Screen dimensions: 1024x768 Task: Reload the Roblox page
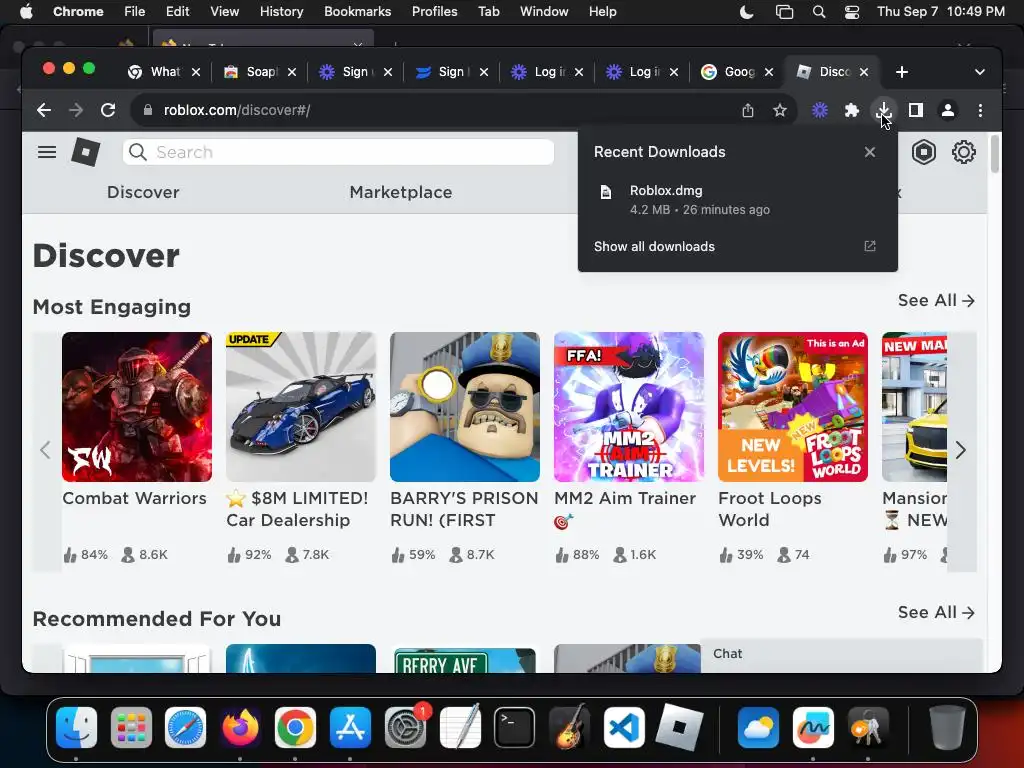(x=108, y=110)
